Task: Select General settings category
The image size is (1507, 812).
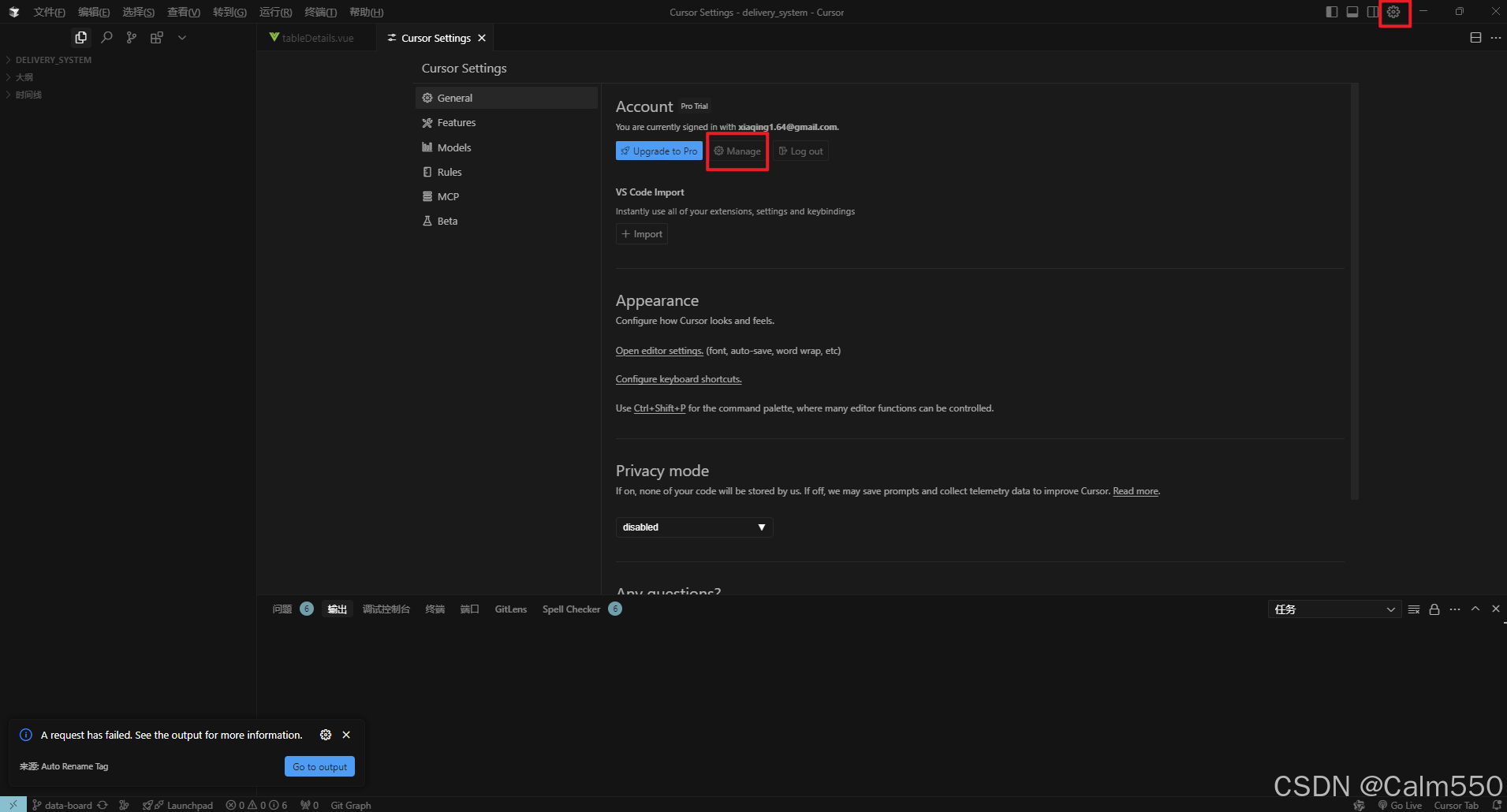Action: [x=506, y=98]
